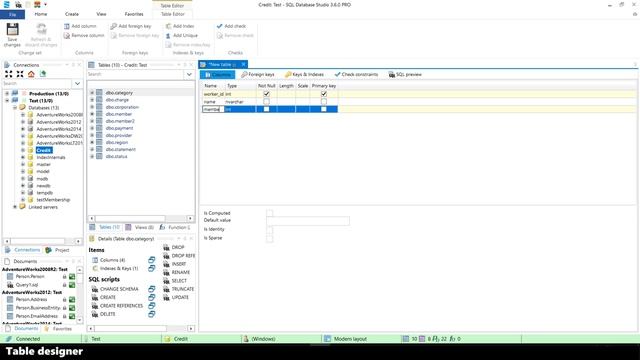Image resolution: width=640 pixels, height=360 pixels.
Task: Run the DELETE SQL script link
Action: tap(108, 314)
